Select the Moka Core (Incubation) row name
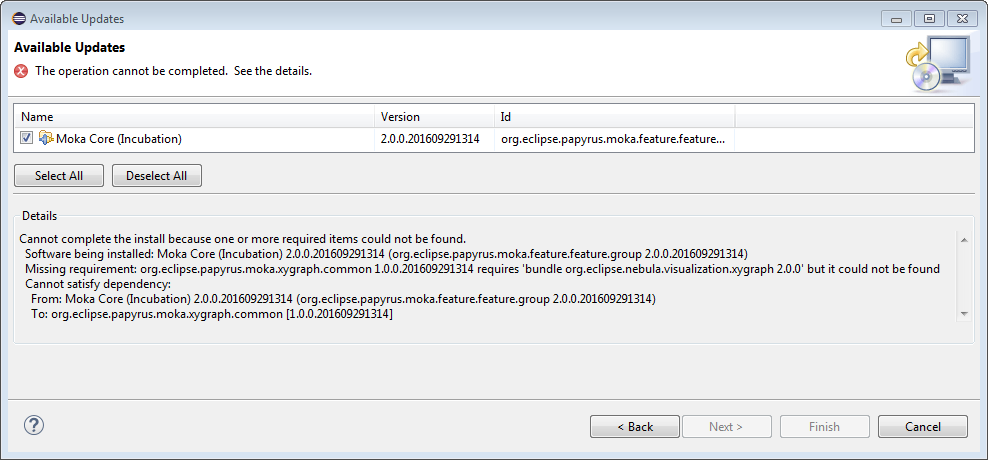Viewport: 988px width, 460px height. pos(119,139)
